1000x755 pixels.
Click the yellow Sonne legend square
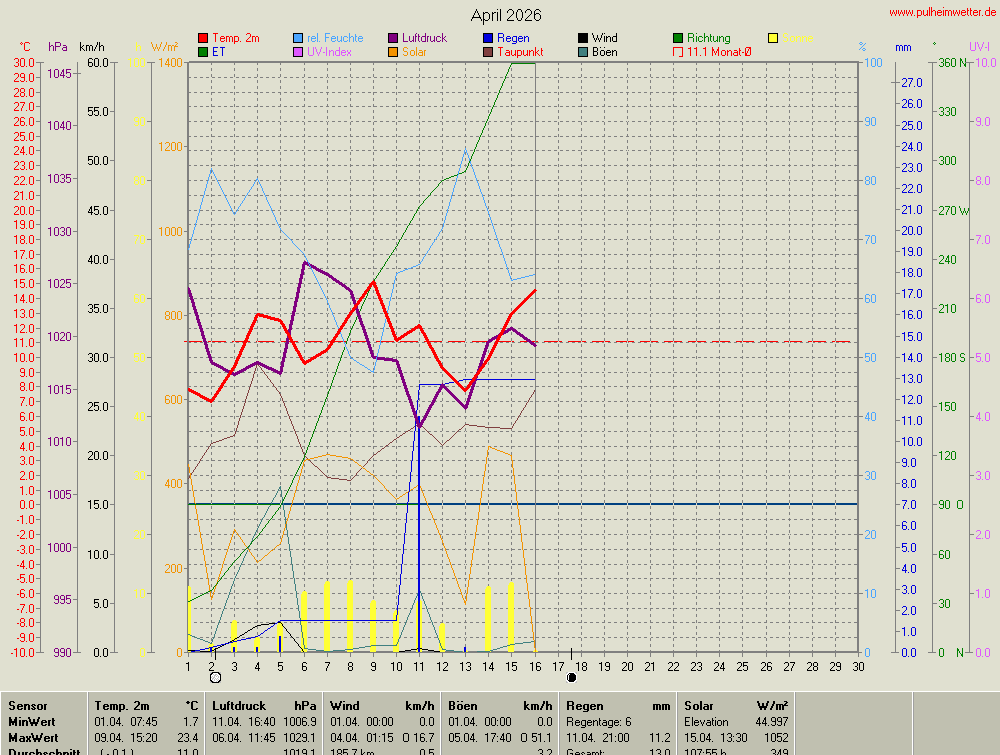(773, 38)
